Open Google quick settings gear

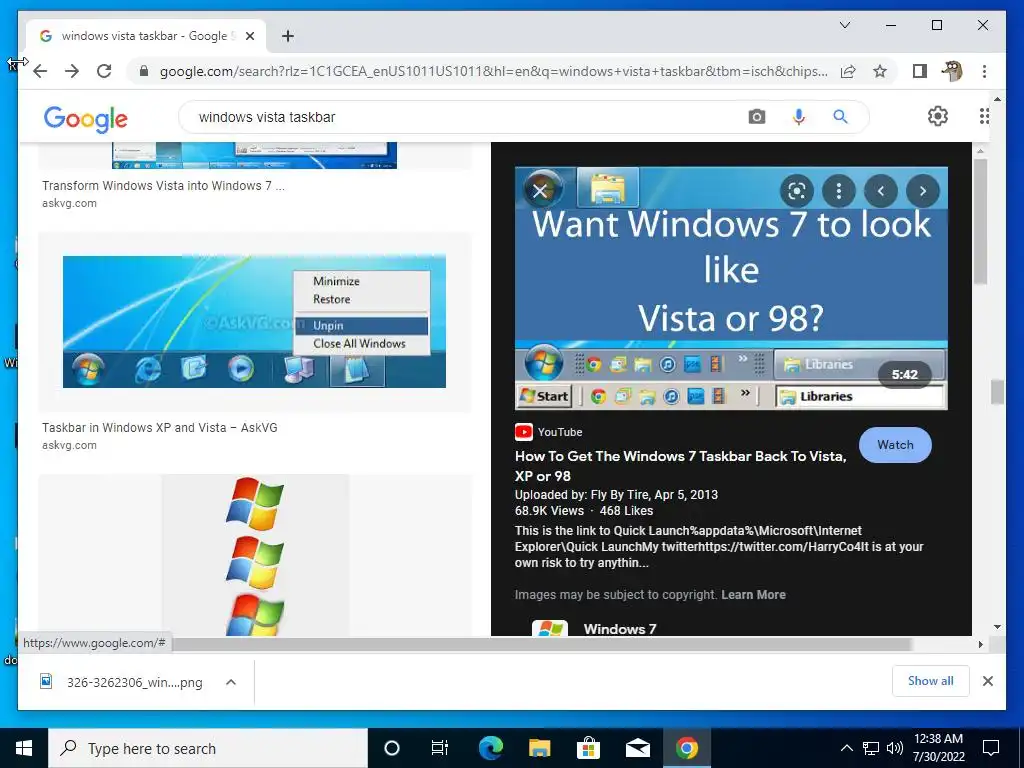pos(938,116)
